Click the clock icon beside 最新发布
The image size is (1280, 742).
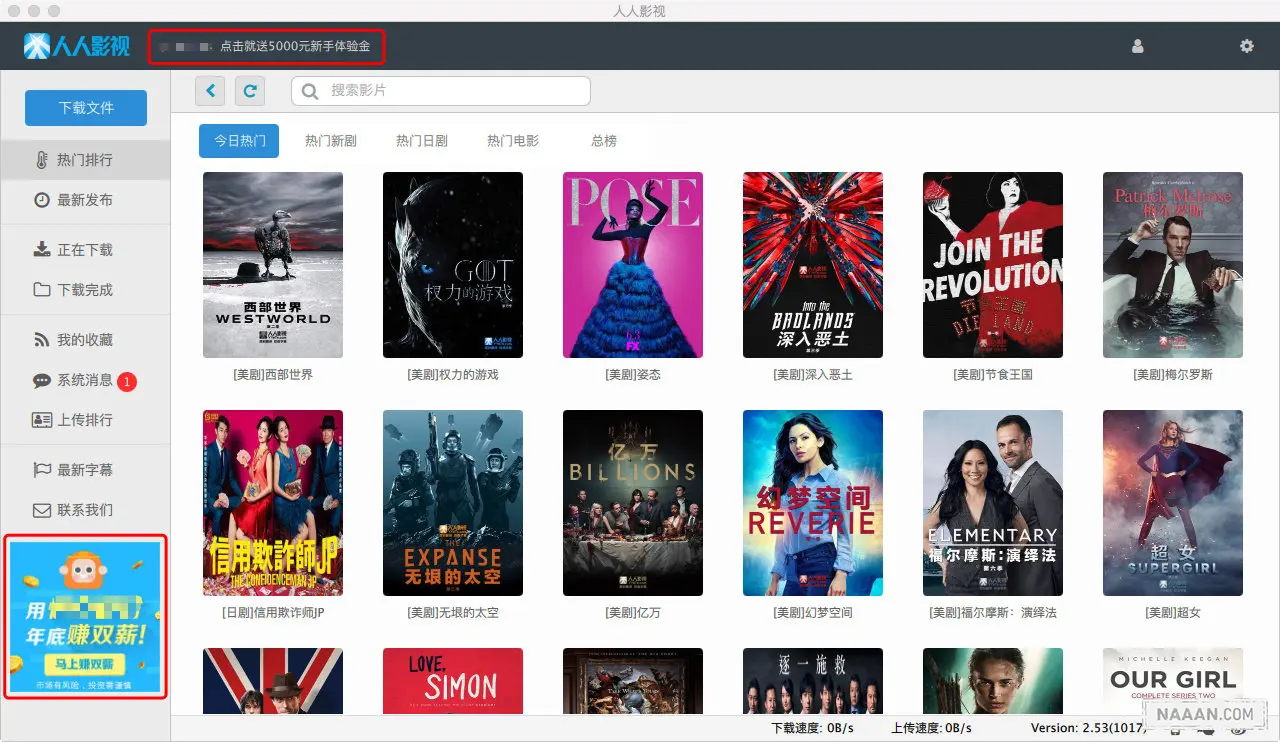click(41, 200)
